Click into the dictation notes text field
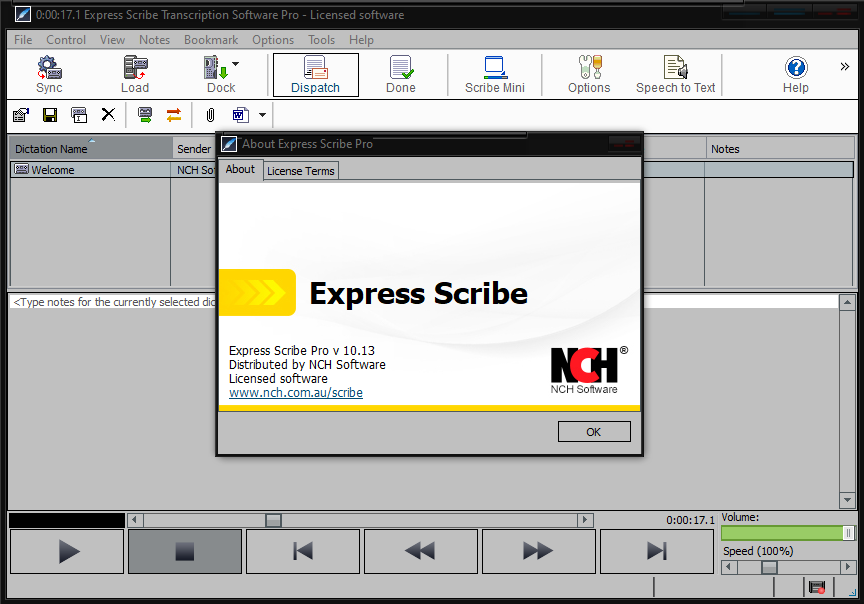 [x=423, y=401]
